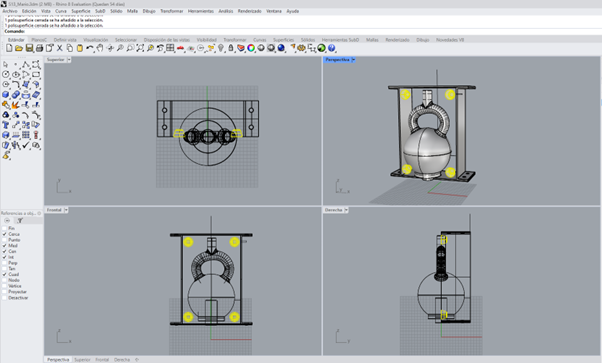602x363 pixels.
Task: Disable the Cen object snap
Action: tap(5, 251)
